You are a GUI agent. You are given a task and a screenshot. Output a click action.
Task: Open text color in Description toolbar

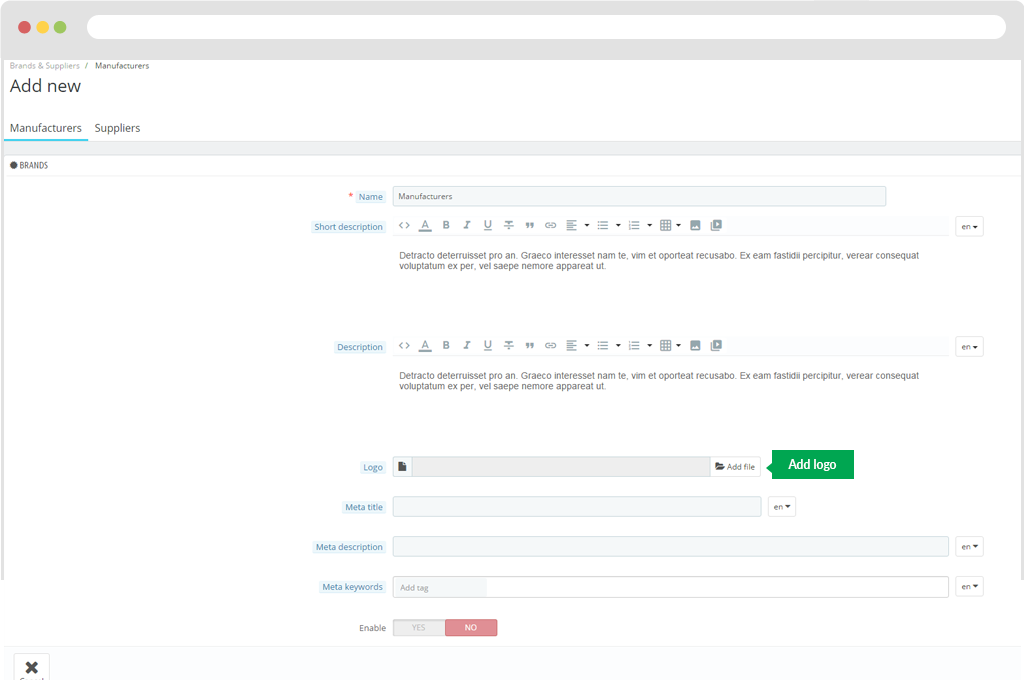[425, 346]
